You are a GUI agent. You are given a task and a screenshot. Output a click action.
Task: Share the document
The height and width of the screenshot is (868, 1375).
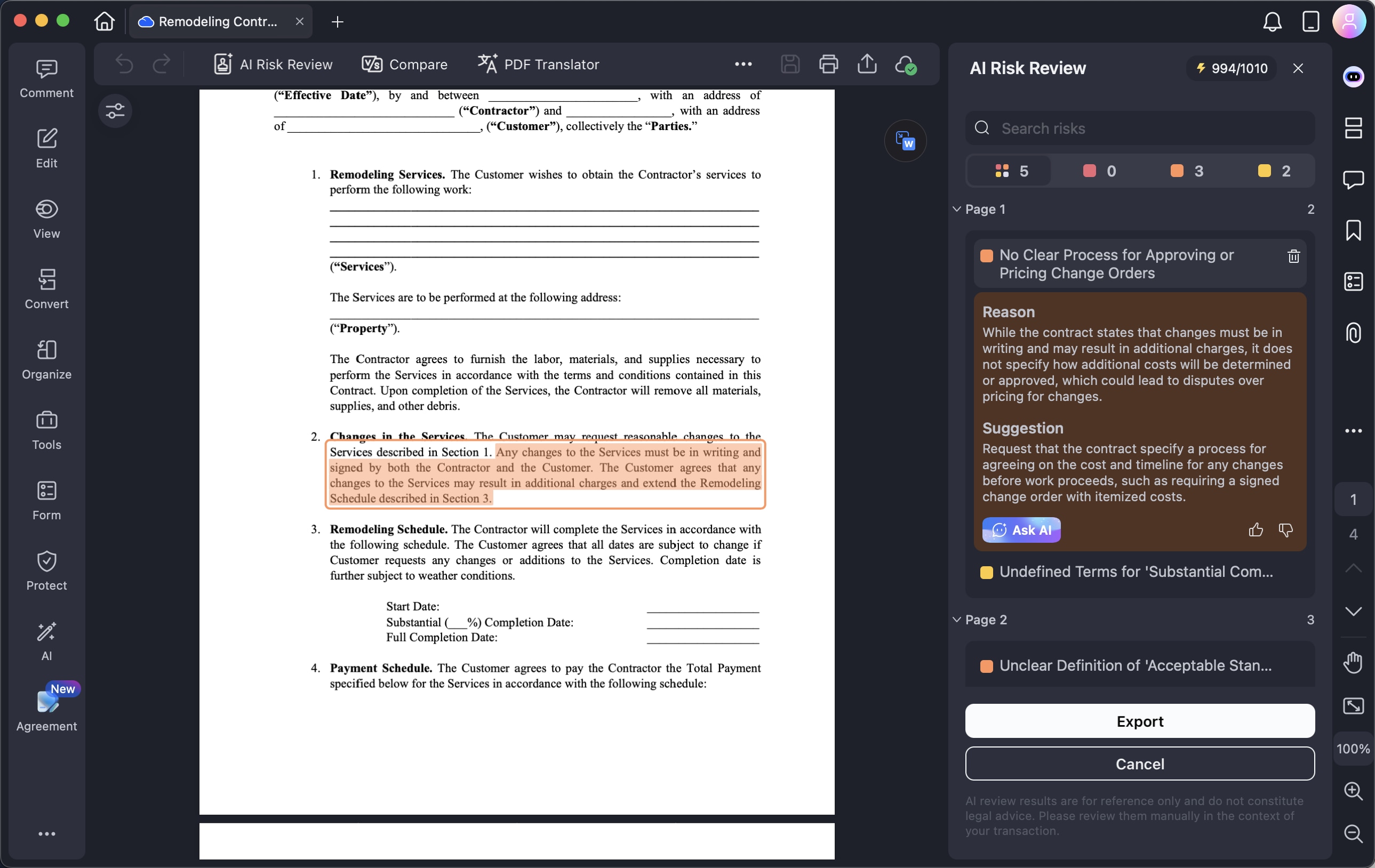[867, 64]
